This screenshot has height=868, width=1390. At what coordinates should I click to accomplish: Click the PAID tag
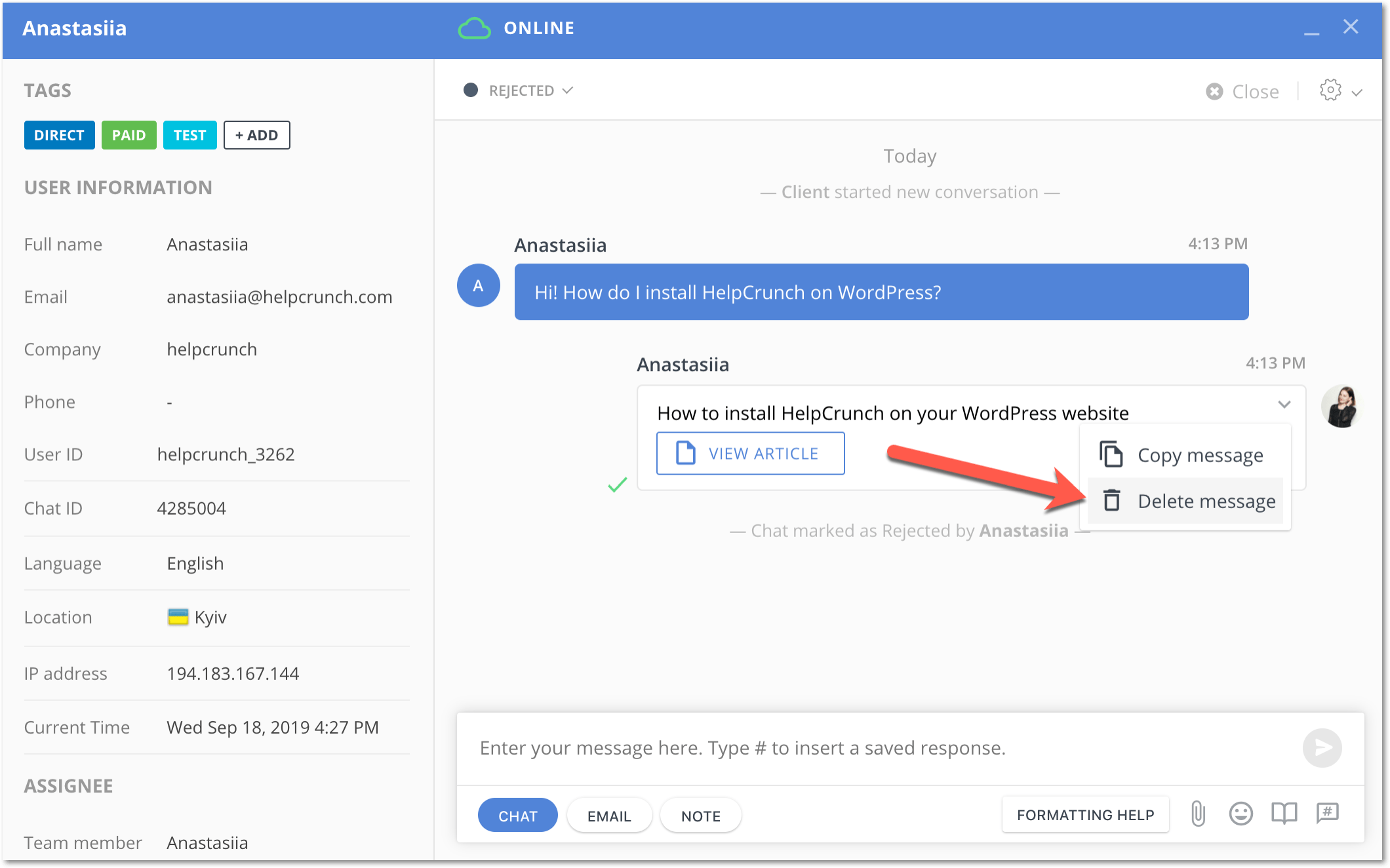(129, 135)
